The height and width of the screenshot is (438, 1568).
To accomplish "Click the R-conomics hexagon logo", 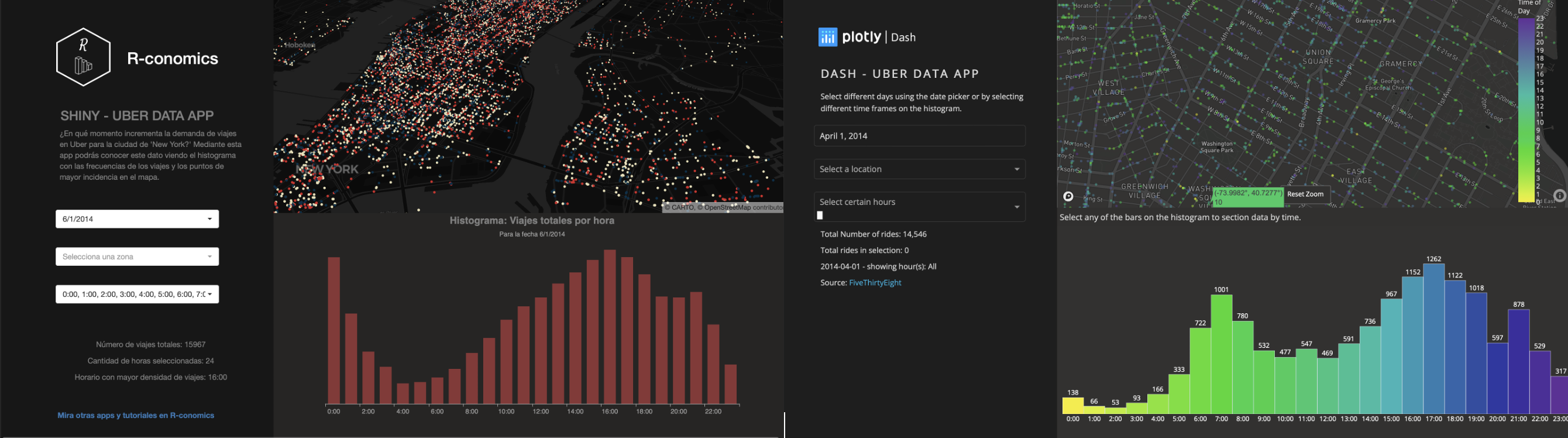I will click(84, 57).
